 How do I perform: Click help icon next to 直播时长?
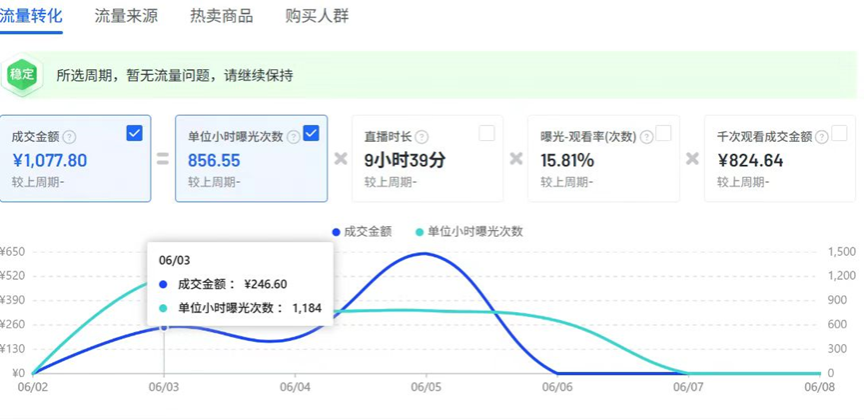(422, 137)
